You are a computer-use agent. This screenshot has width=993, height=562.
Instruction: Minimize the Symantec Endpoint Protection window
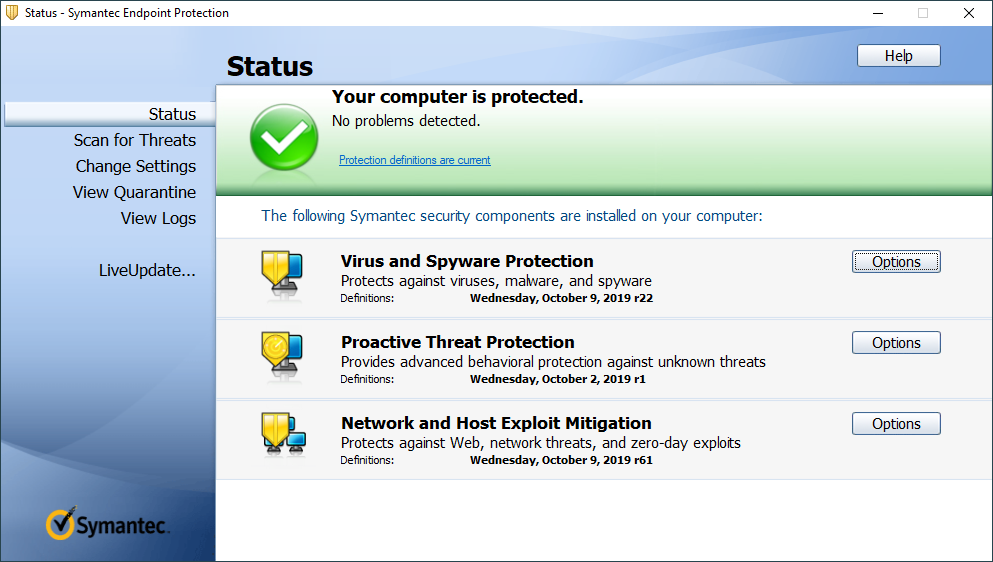tap(877, 13)
